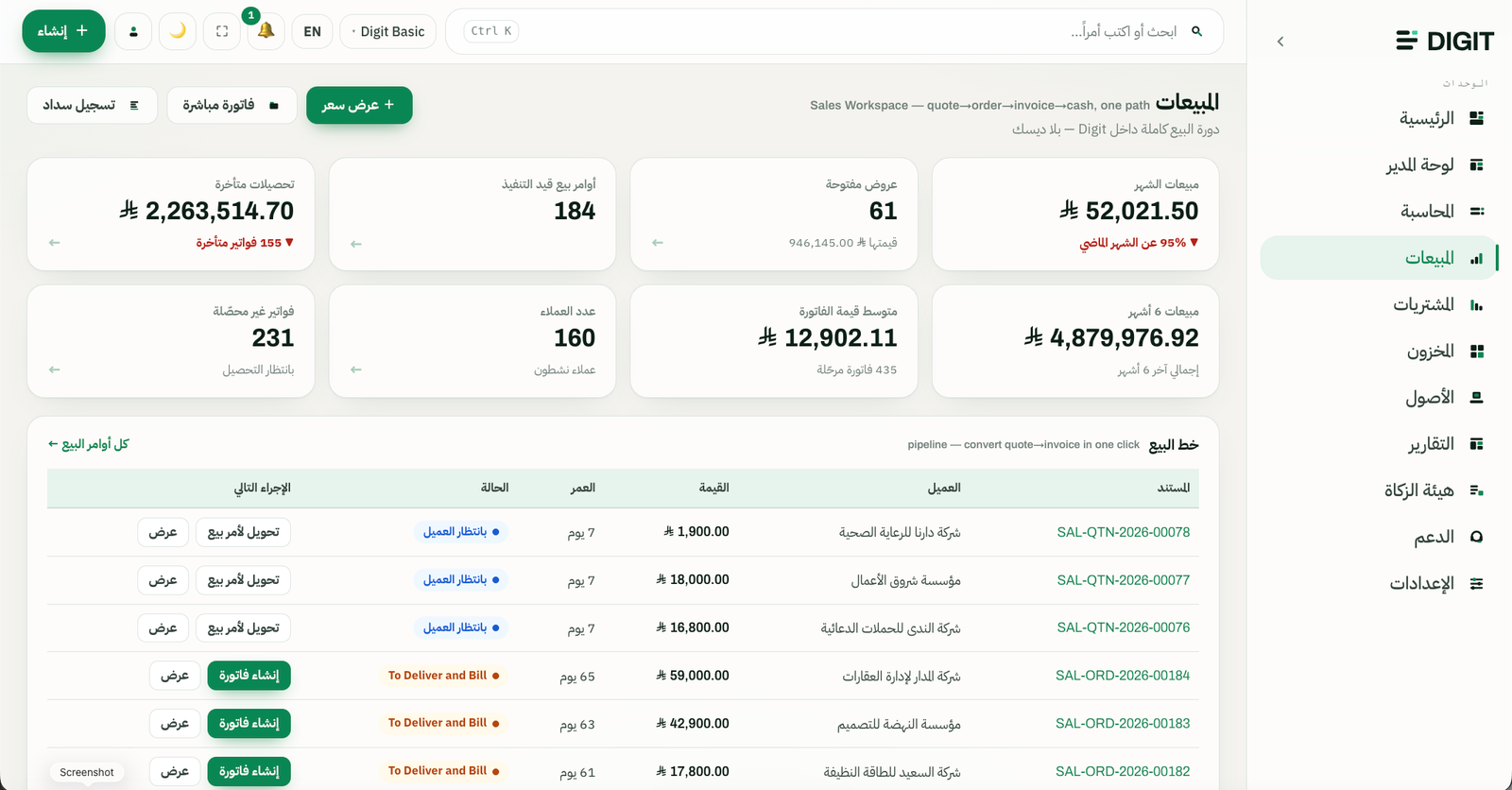The image size is (1512, 790).
Task: Open document SAL-ORD-2026-00184
Action: click(x=1123, y=676)
